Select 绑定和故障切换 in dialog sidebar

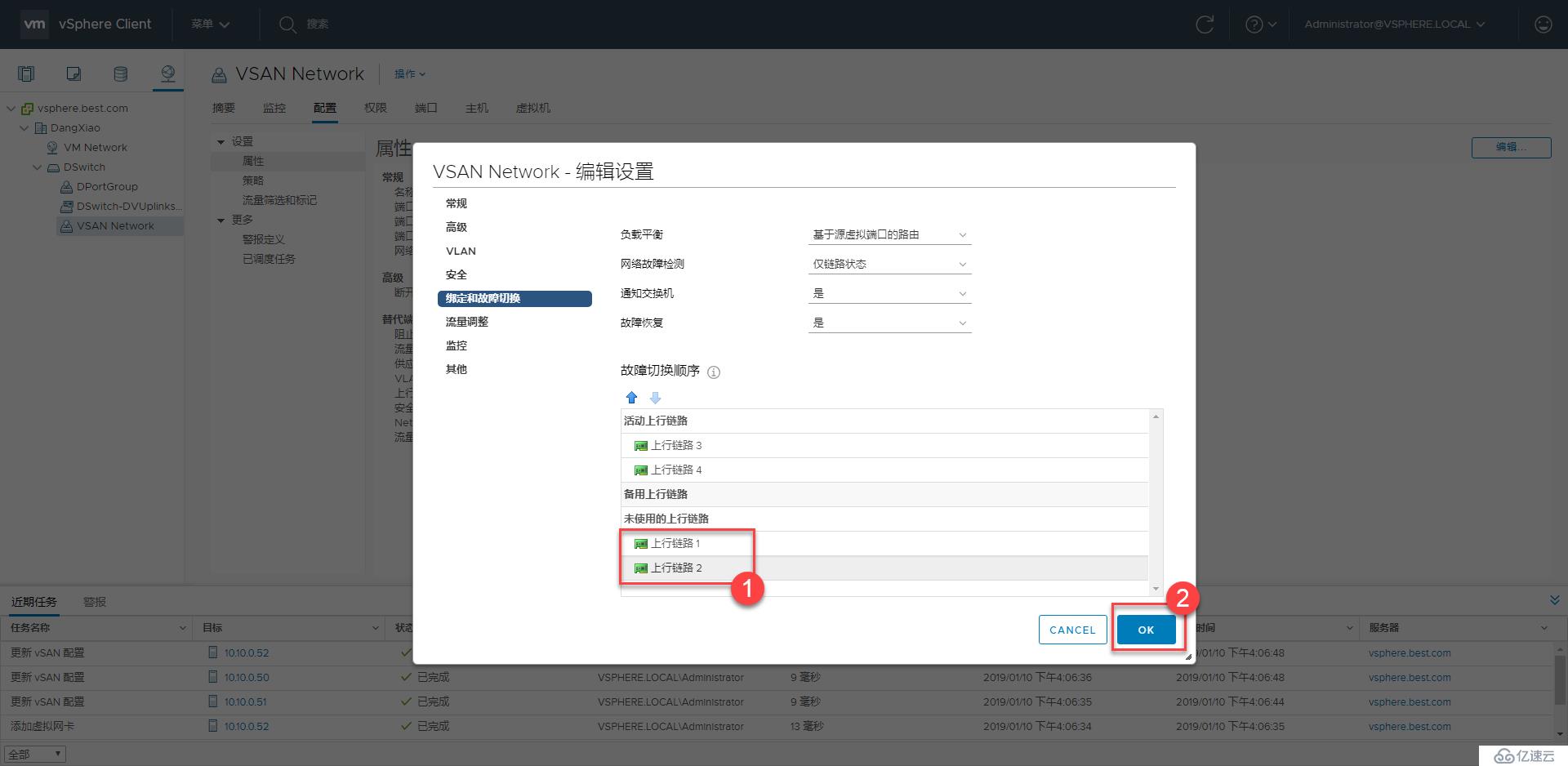(514, 298)
